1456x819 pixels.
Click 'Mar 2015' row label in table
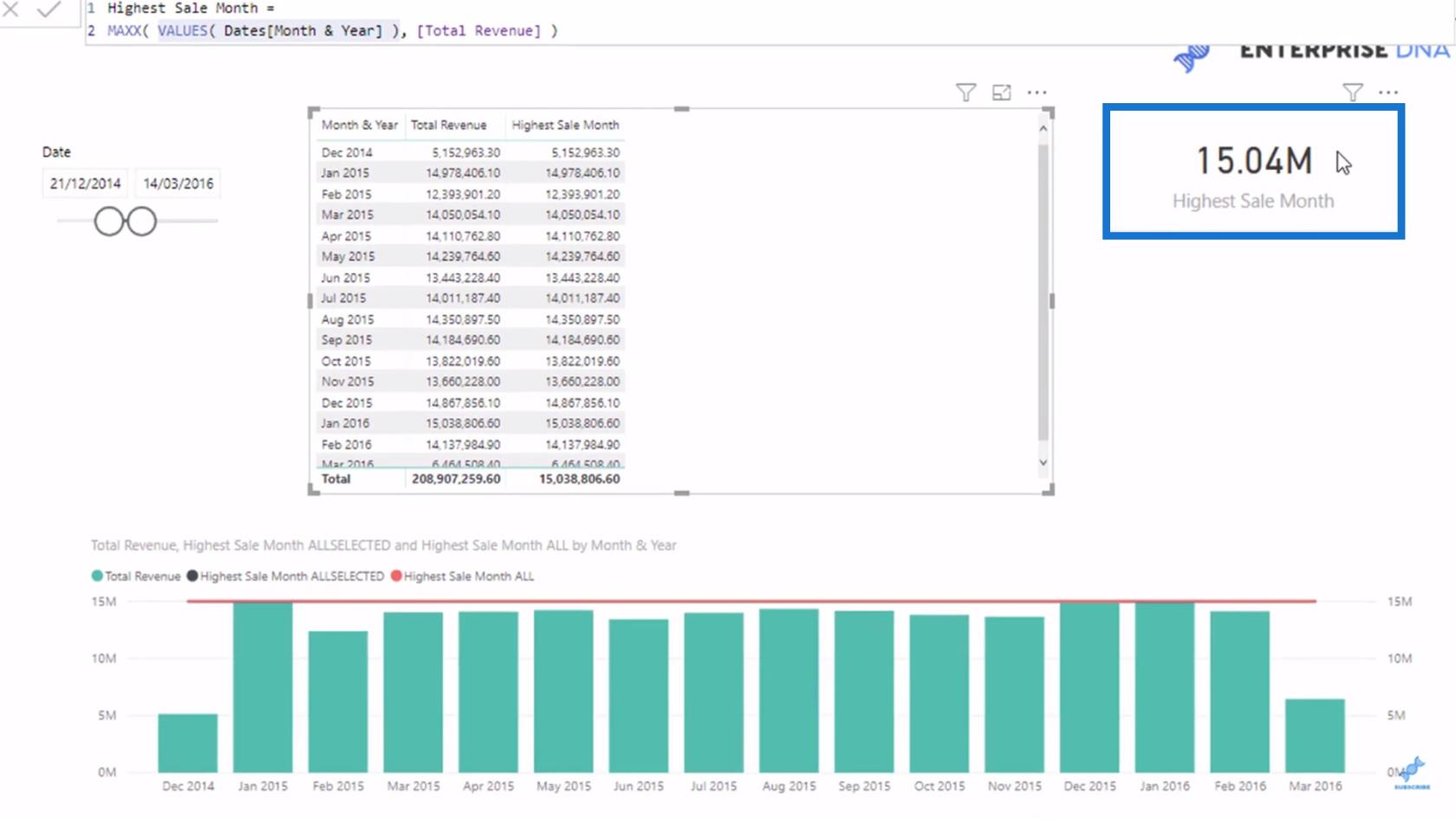click(x=348, y=215)
